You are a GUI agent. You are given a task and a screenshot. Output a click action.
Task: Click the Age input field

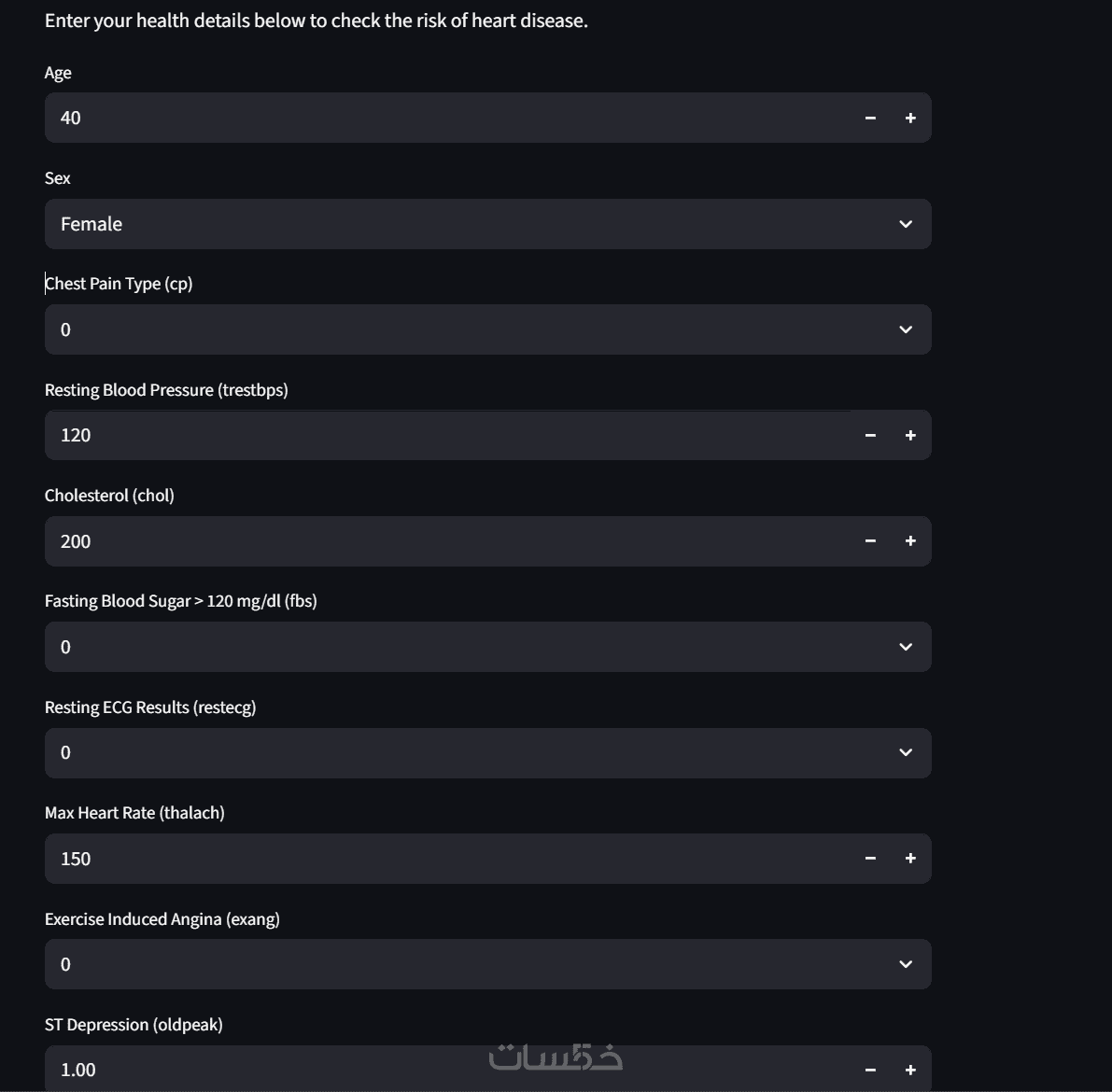448,118
